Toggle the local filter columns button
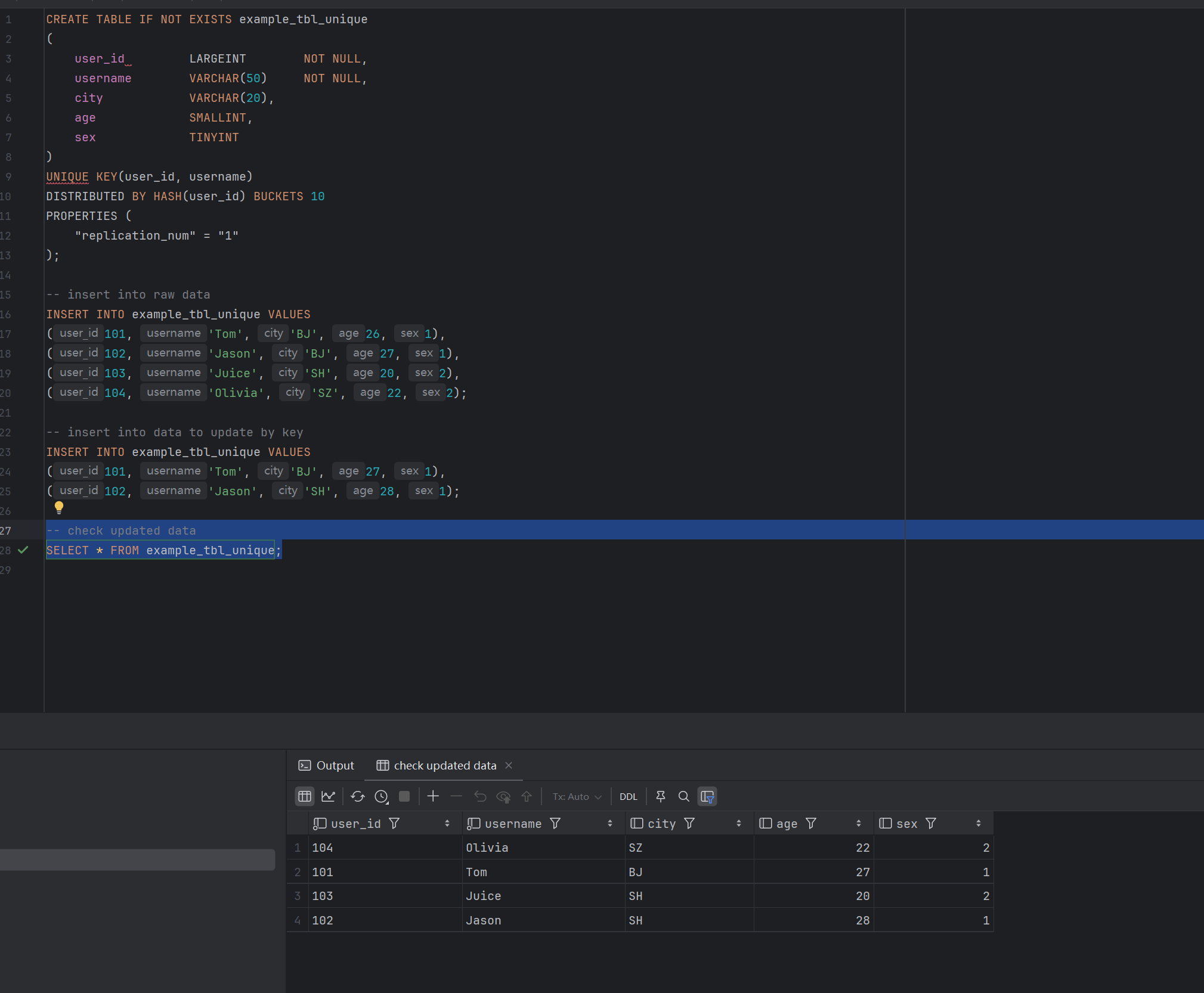1204x993 pixels. pos(707,796)
